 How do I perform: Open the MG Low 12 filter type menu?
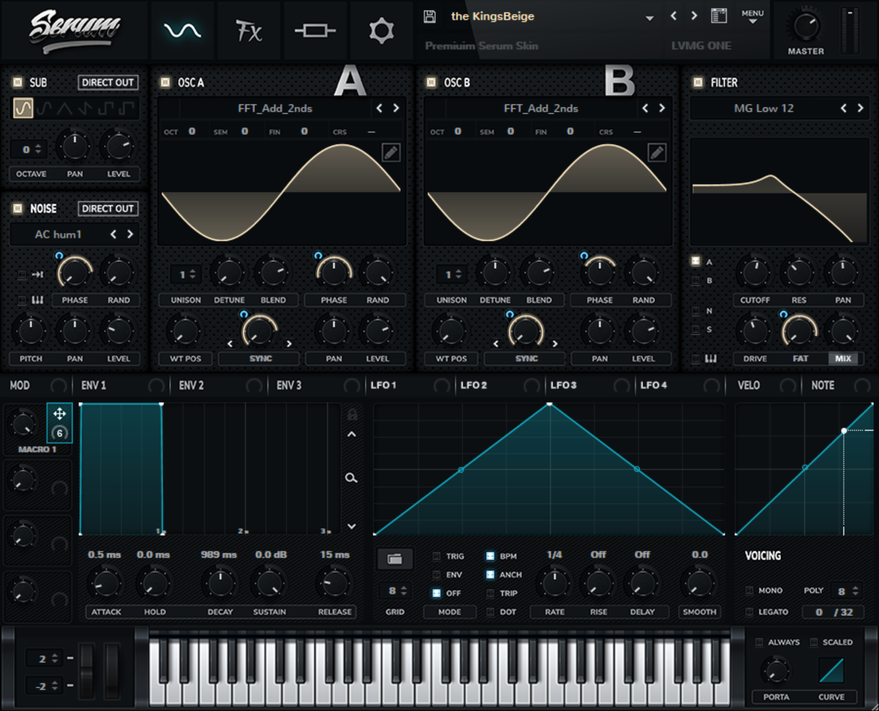(764, 108)
